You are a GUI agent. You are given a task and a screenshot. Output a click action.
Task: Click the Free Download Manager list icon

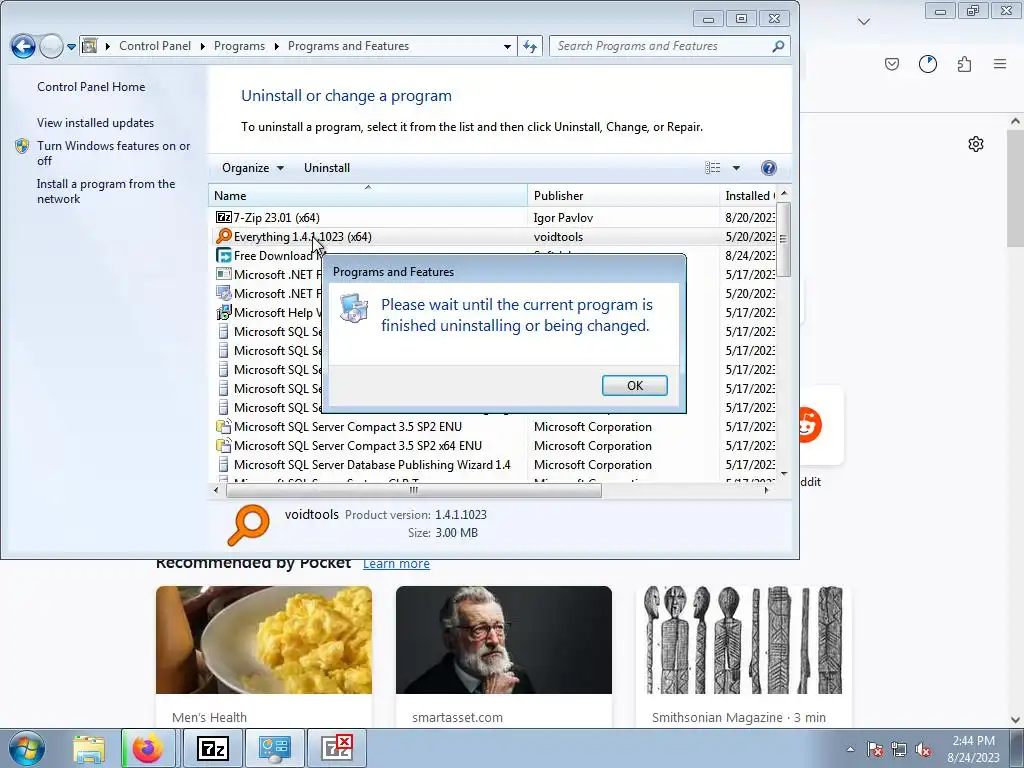tap(223, 255)
